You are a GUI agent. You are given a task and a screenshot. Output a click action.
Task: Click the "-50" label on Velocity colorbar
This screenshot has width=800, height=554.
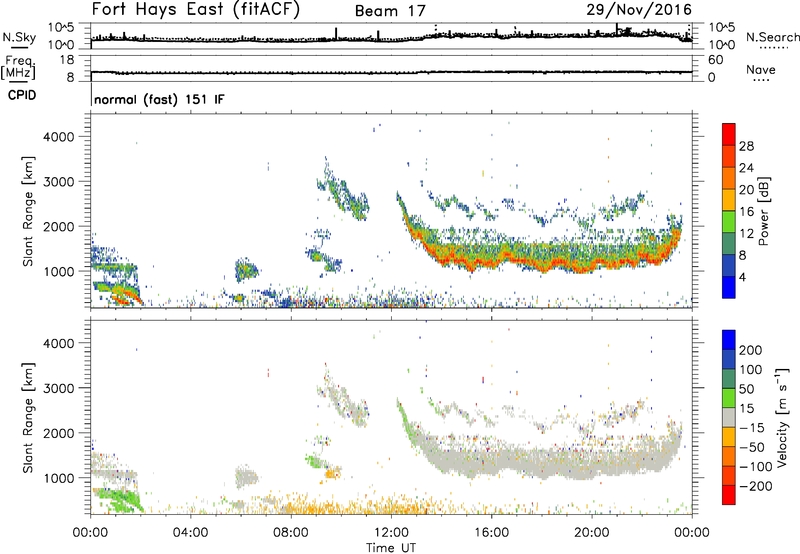753,447
